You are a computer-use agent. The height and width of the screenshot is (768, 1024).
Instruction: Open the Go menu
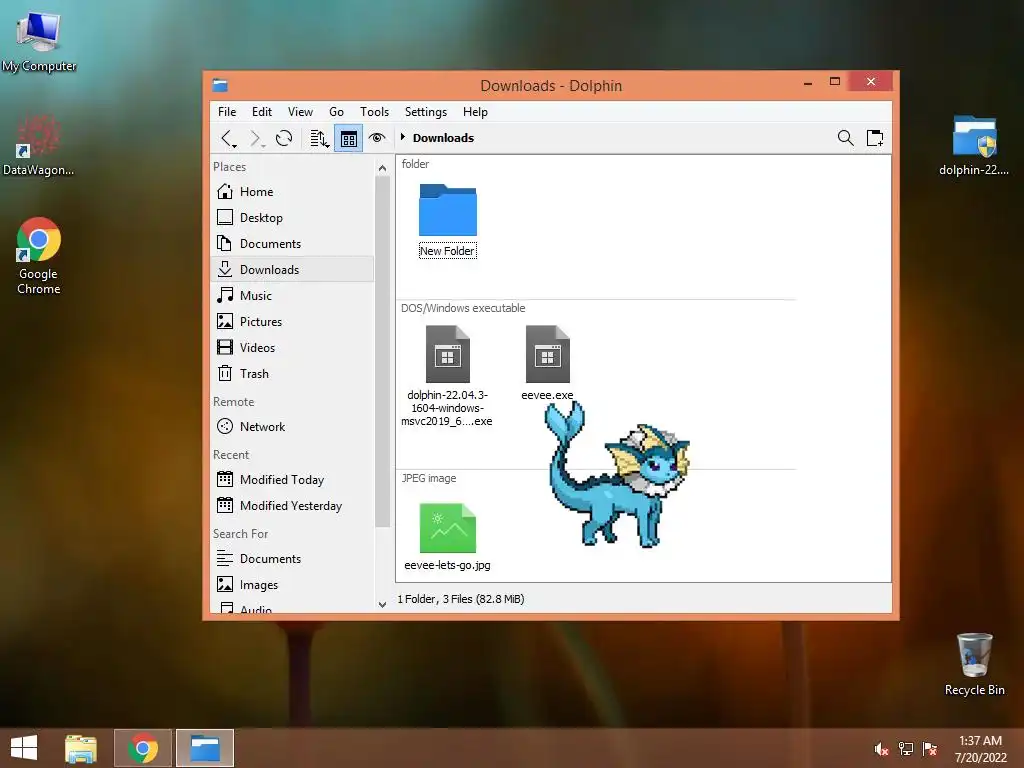coord(336,112)
